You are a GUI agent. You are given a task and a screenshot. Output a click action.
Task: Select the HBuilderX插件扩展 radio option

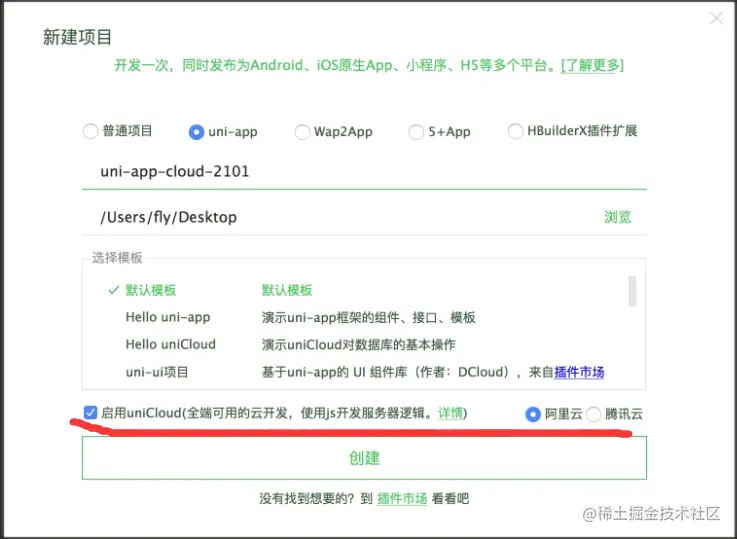(515, 131)
